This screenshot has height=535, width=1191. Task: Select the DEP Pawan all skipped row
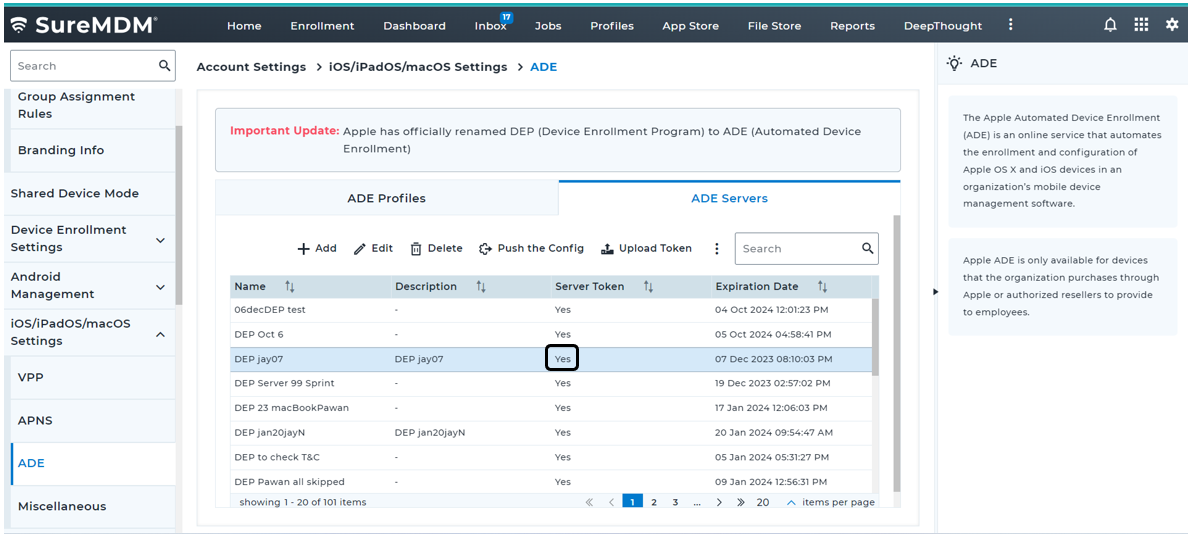point(551,482)
